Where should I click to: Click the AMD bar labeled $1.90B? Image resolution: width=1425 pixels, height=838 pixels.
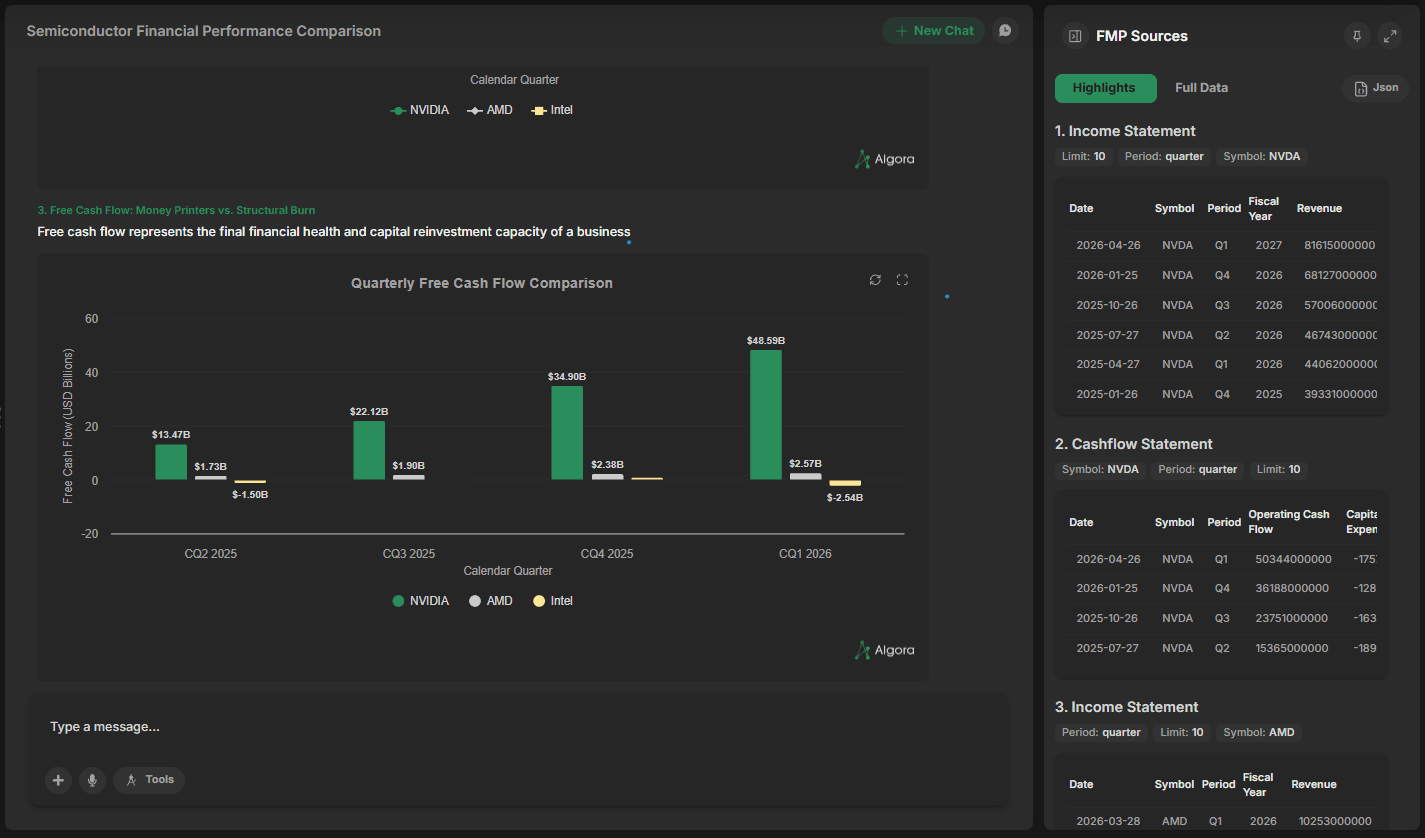point(409,478)
